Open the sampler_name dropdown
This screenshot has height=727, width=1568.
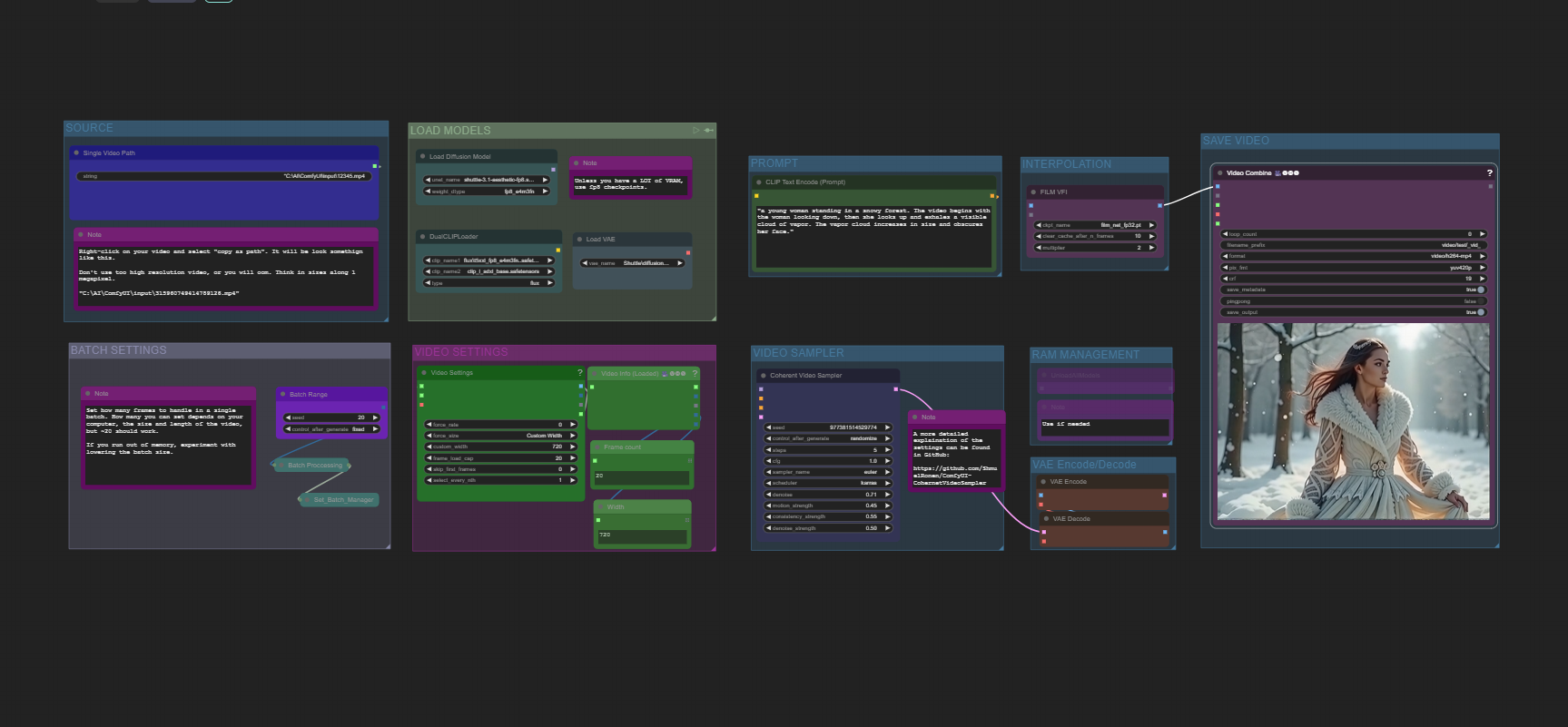tap(828, 472)
